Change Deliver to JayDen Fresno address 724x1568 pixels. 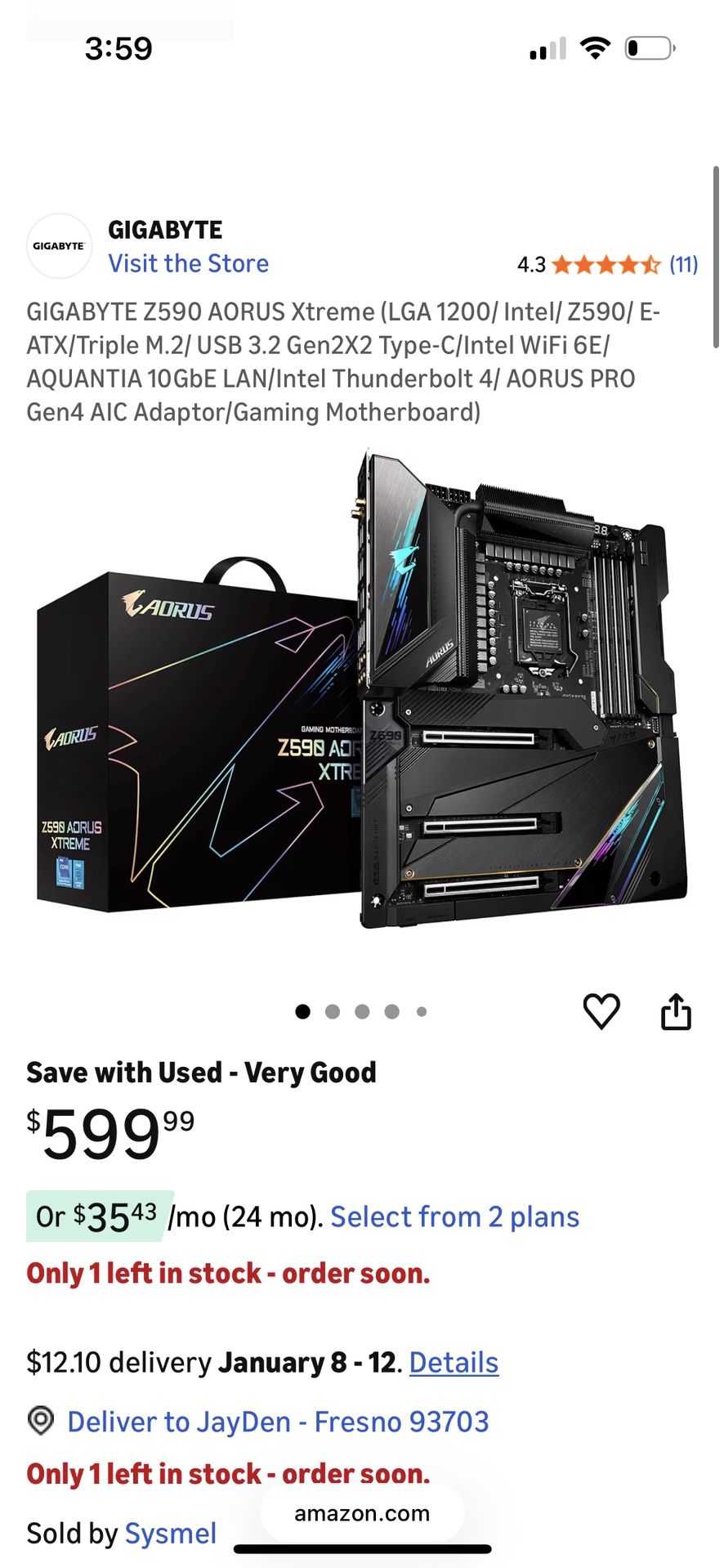click(279, 1422)
